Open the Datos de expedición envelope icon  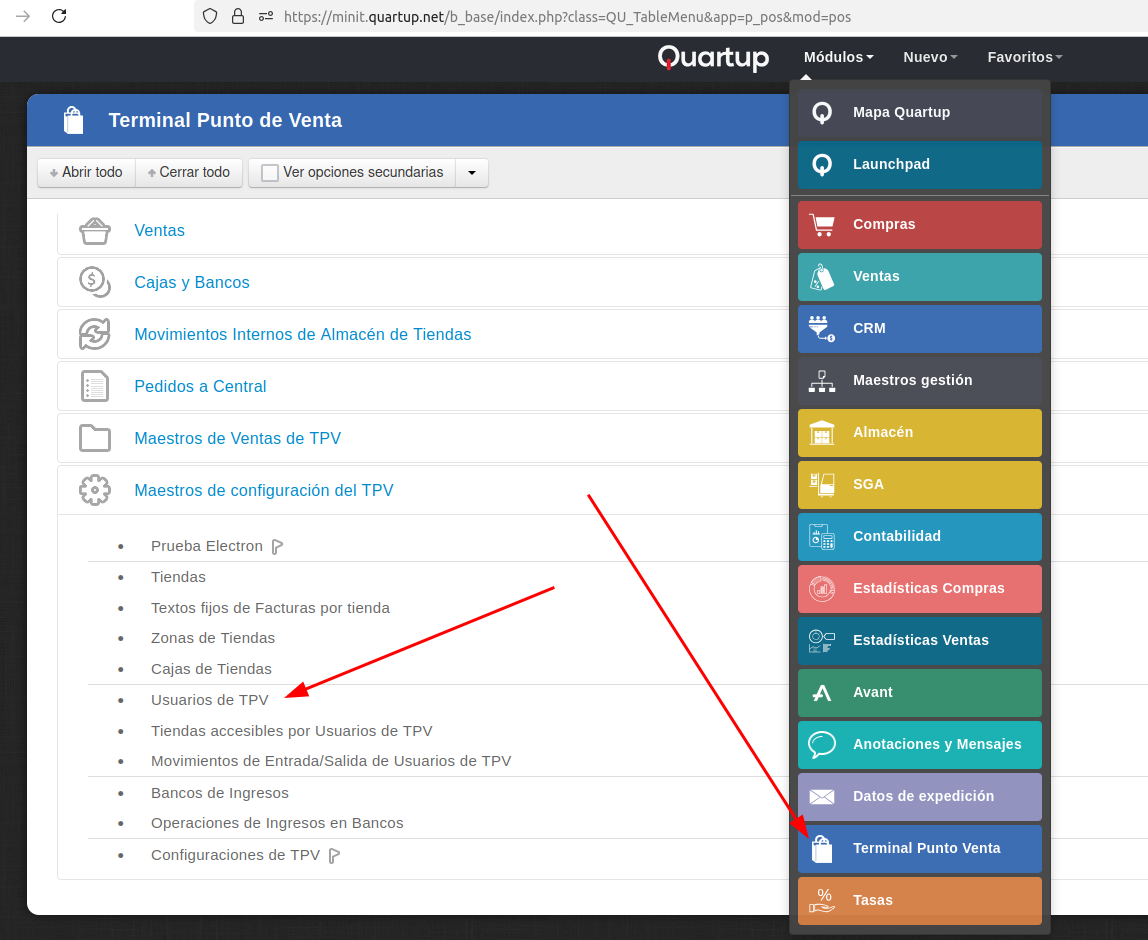(821, 797)
